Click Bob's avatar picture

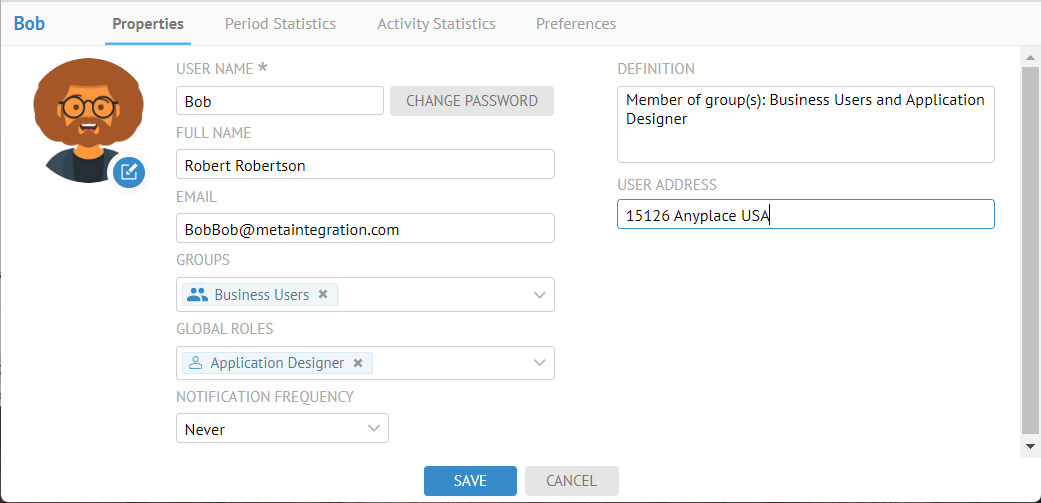click(x=85, y=118)
